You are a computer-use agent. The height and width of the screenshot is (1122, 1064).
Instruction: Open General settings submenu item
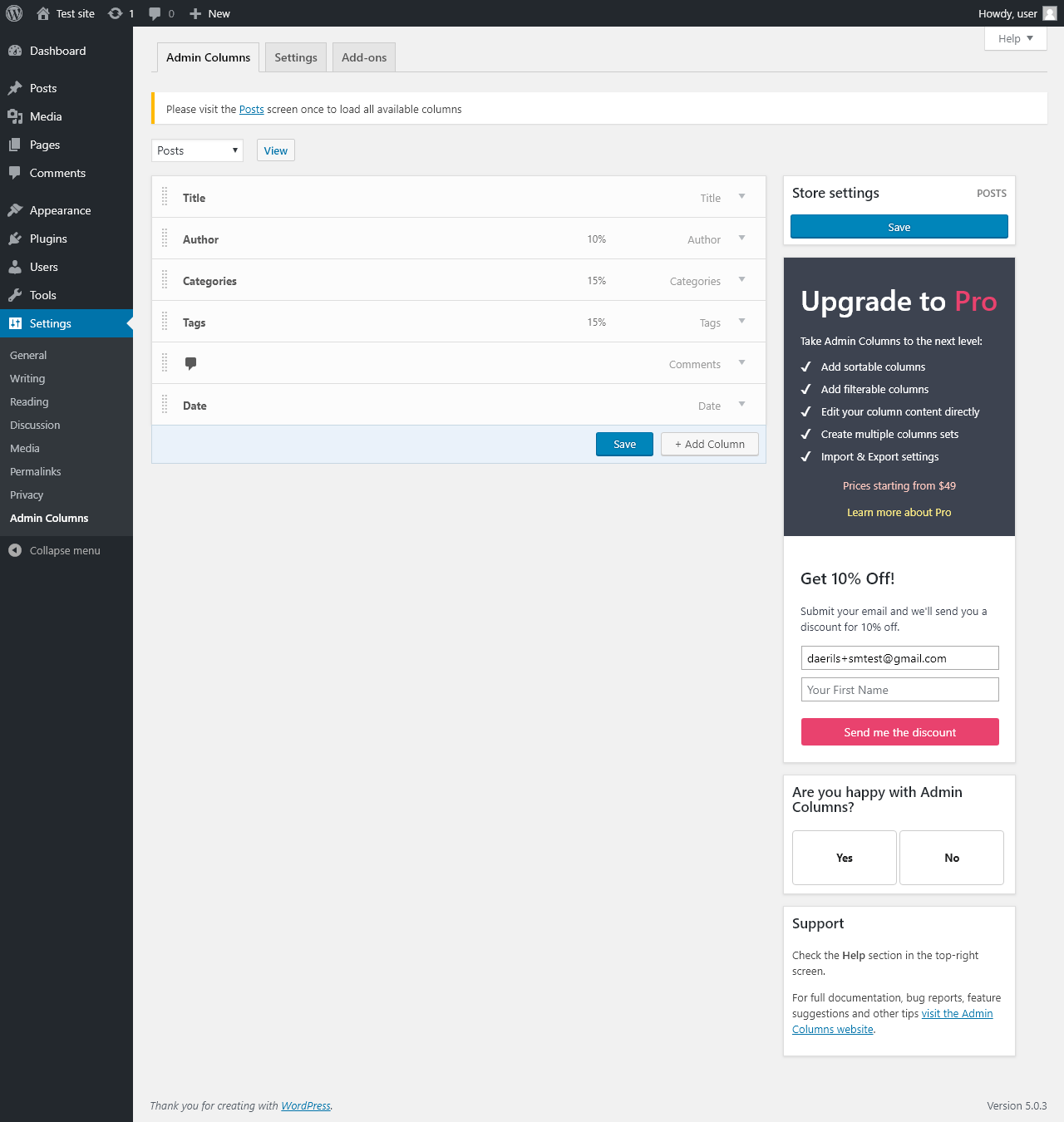pos(28,355)
